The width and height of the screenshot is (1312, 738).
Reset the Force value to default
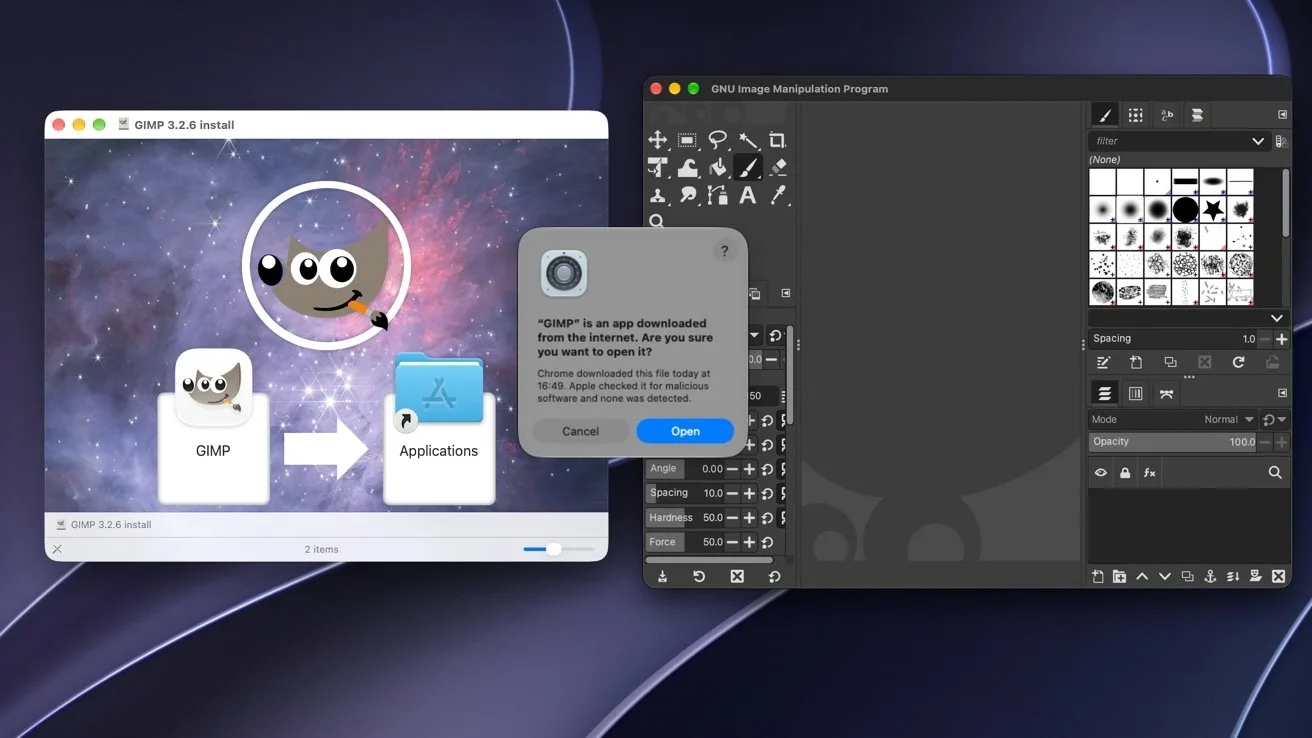[767, 542]
